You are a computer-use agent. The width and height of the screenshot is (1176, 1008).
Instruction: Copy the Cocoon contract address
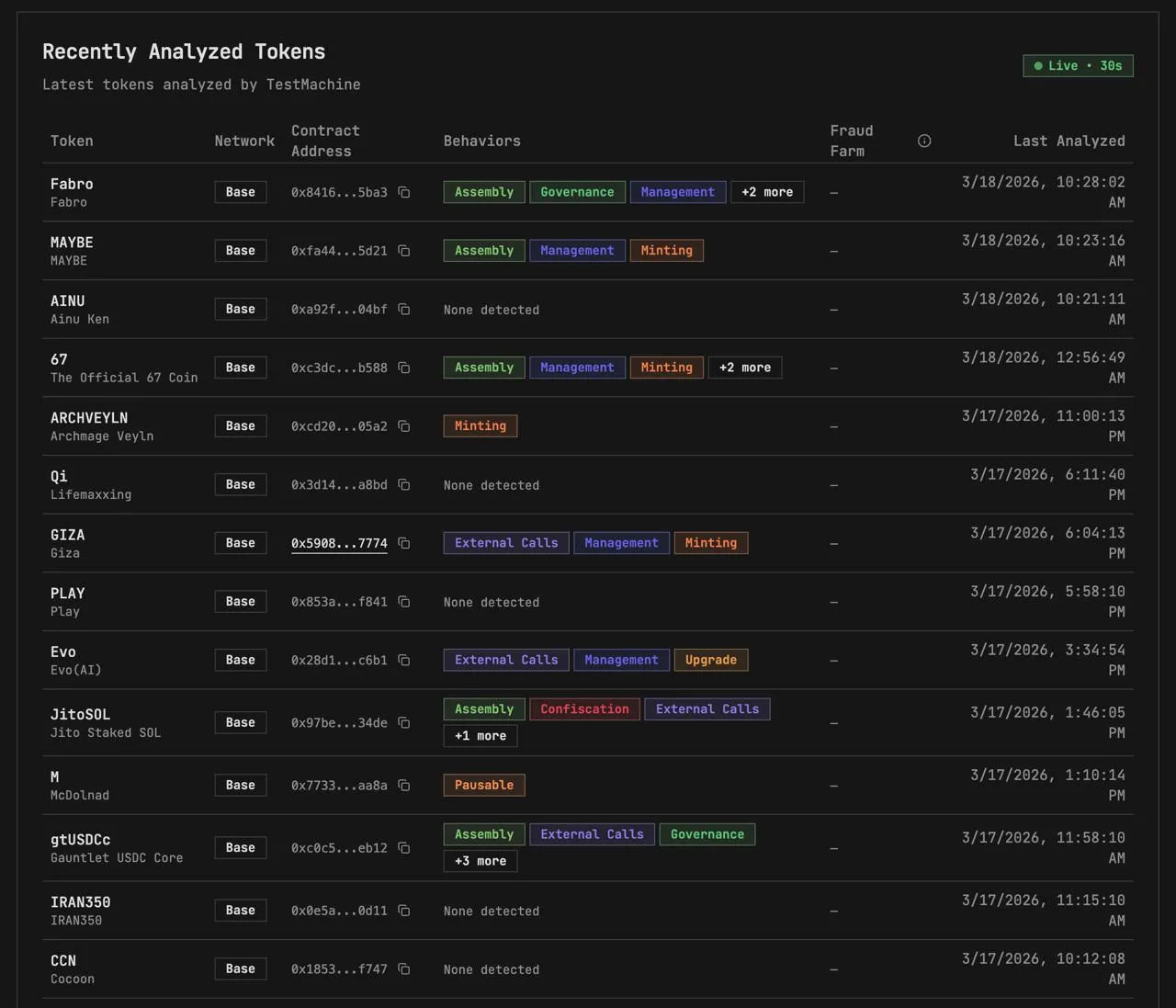404,968
